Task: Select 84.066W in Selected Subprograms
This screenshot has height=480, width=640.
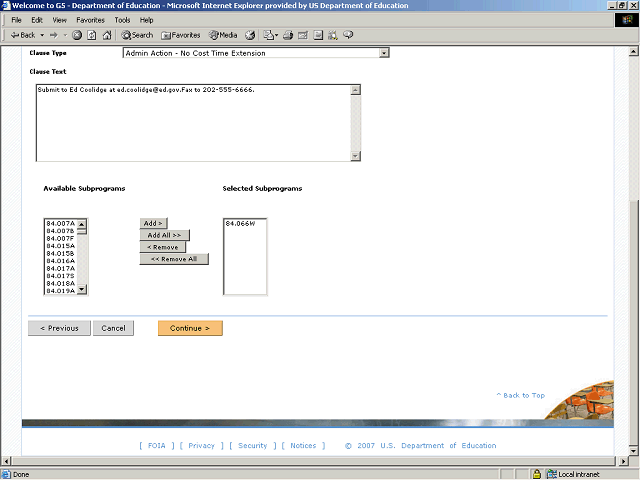Action: pyautogui.click(x=240, y=224)
